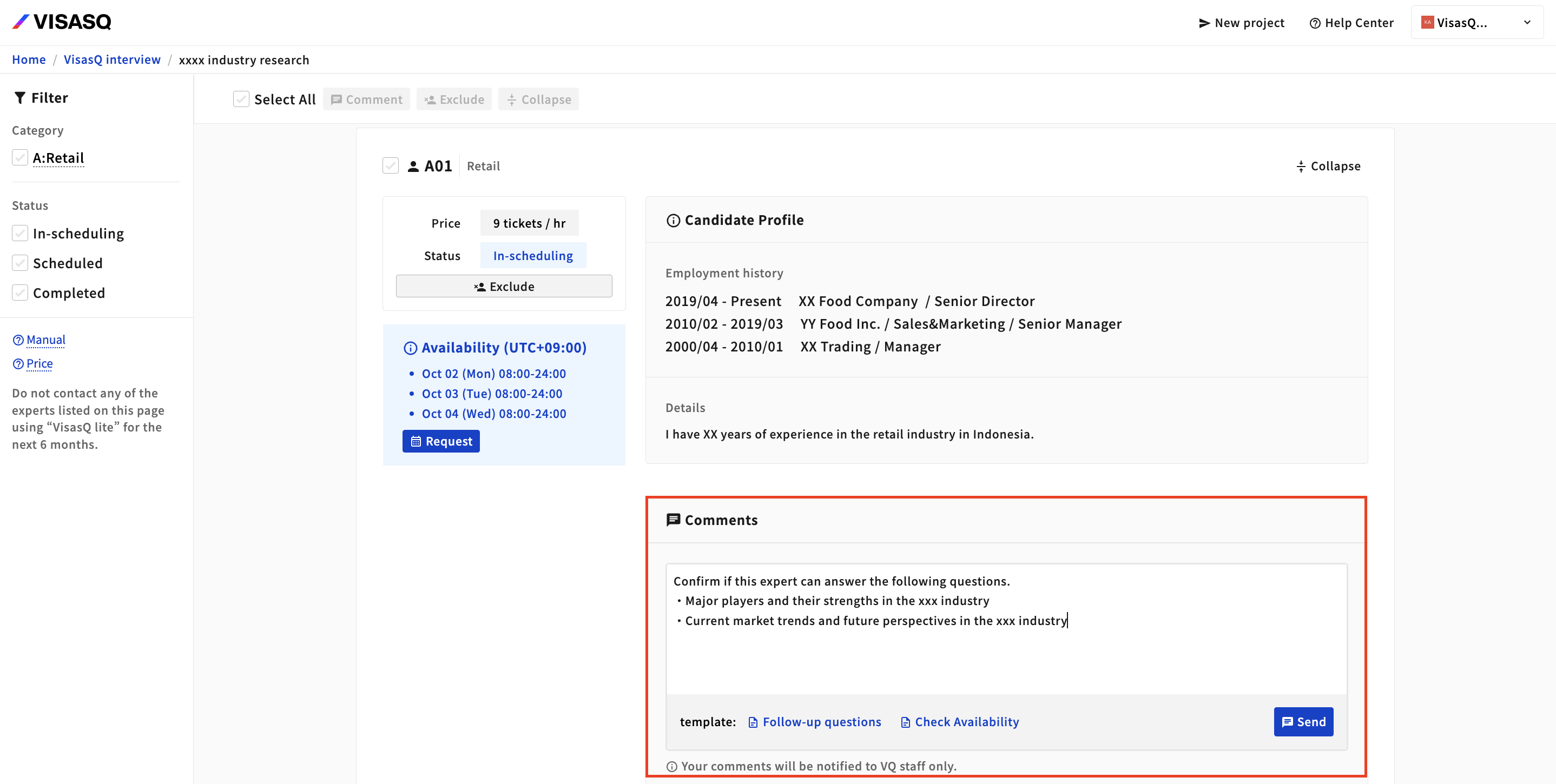Insert the Follow-up questions template
The image size is (1556, 784).
(x=814, y=722)
